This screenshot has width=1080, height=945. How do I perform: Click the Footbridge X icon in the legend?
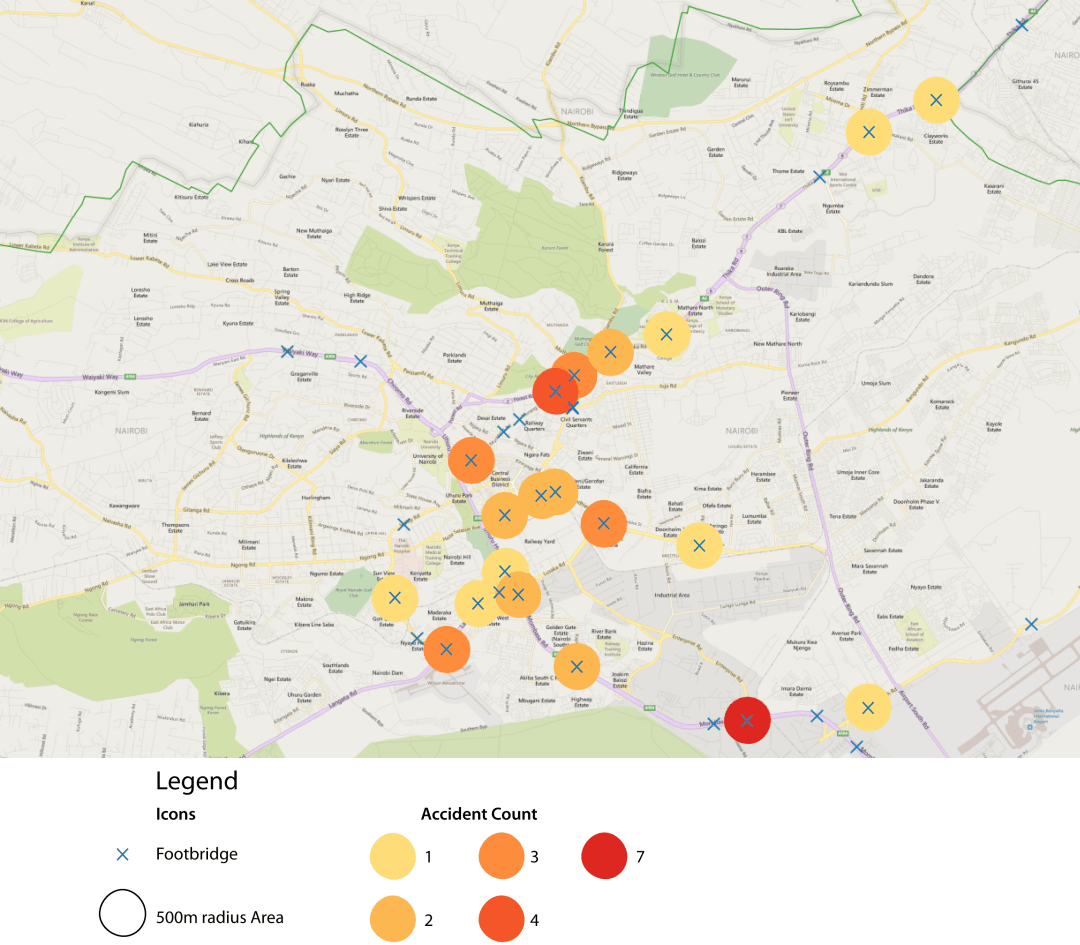(x=122, y=855)
